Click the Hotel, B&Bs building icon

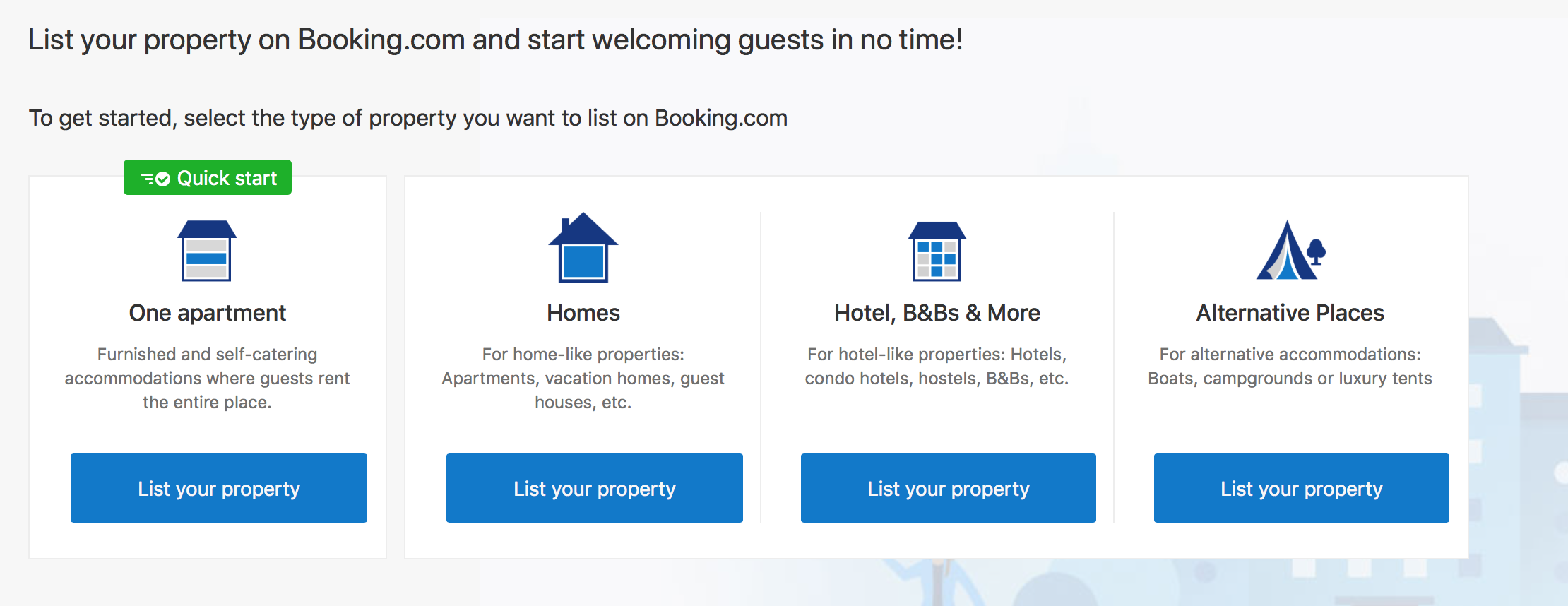(x=937, y=251)
